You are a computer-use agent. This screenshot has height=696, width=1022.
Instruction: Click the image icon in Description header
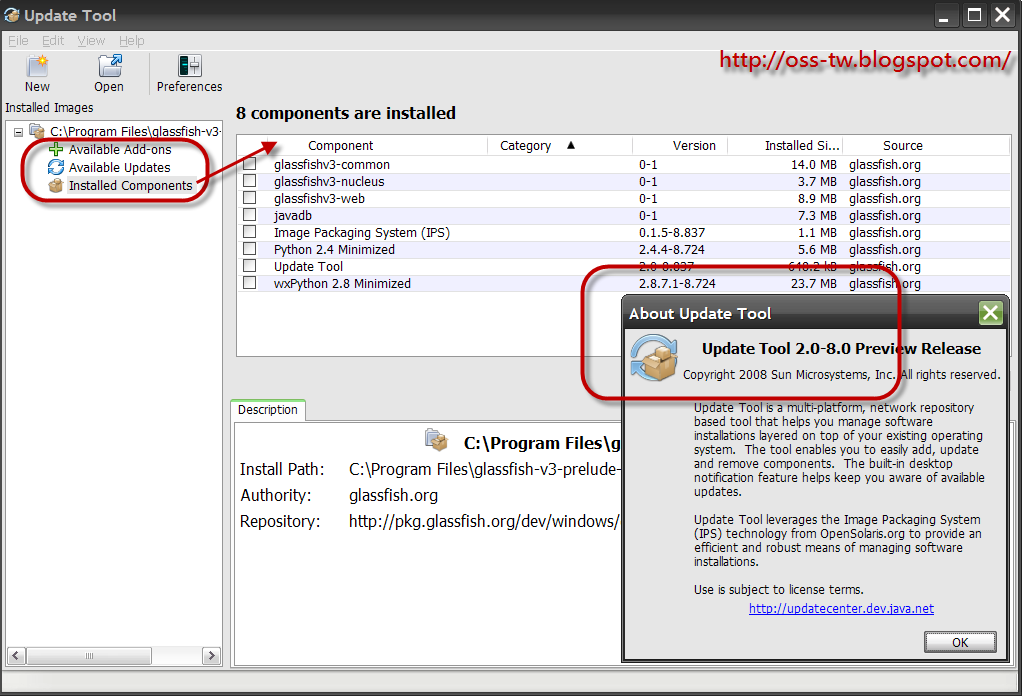click(x=436, y=440)
